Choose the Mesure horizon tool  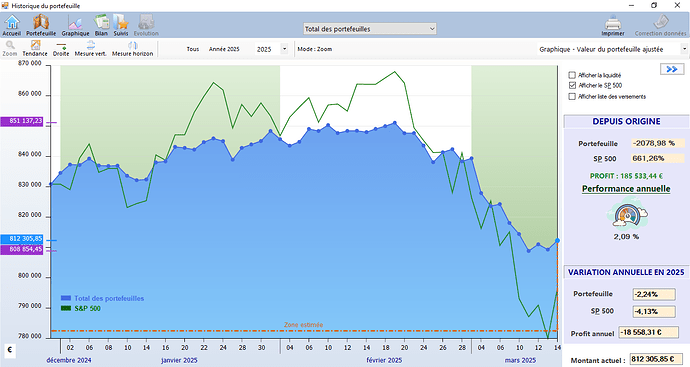(x=132, y=48)
